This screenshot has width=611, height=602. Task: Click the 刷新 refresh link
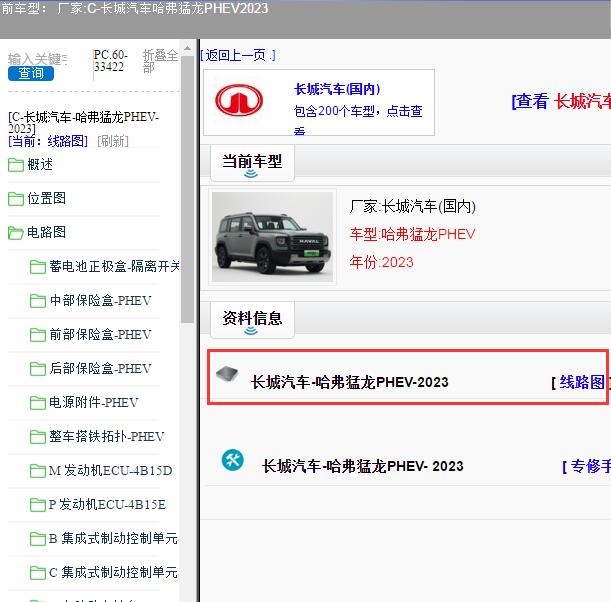tap(113, 141)
